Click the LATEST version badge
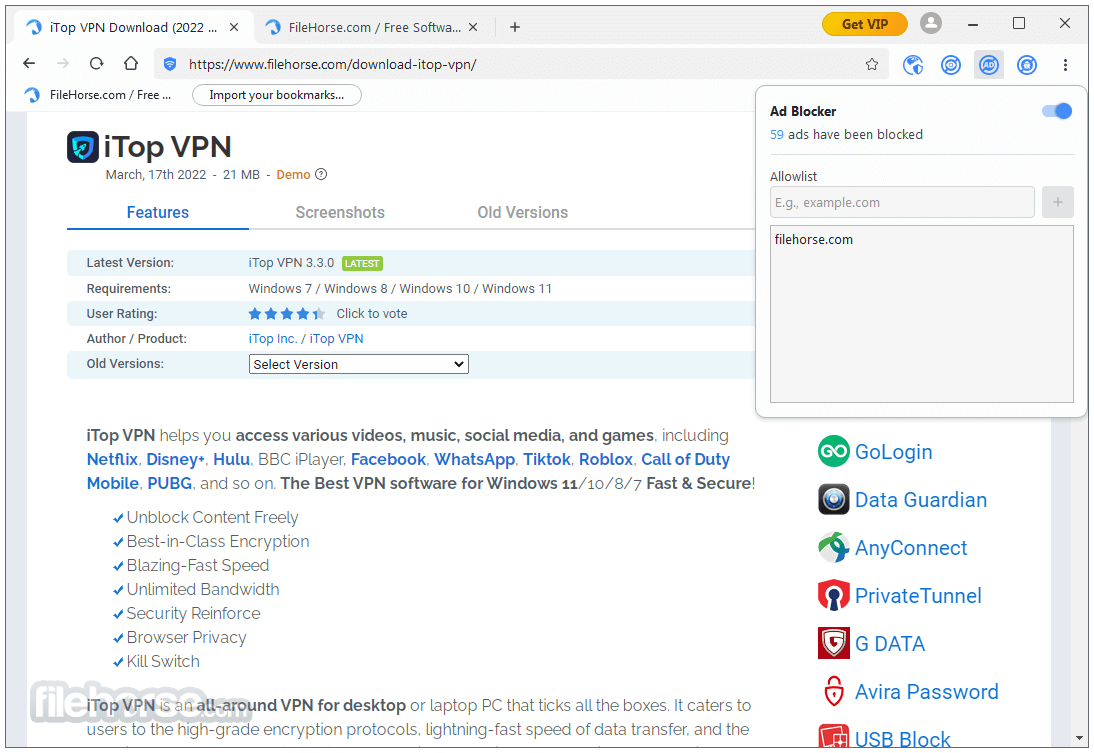The height and width of the screenshot is (753, 1094). [x=362, y=263]
